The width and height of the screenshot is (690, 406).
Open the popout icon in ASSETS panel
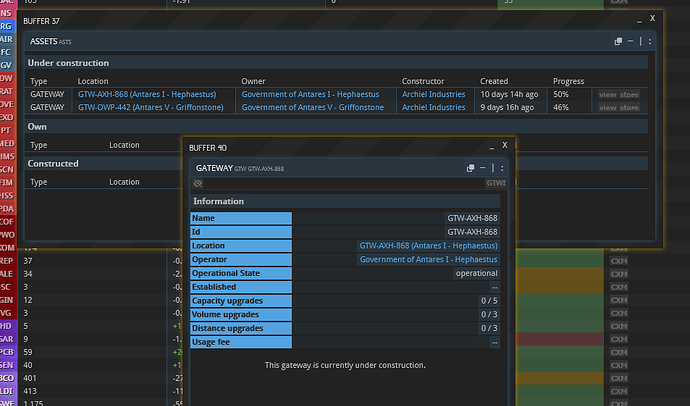pos(619,41)
